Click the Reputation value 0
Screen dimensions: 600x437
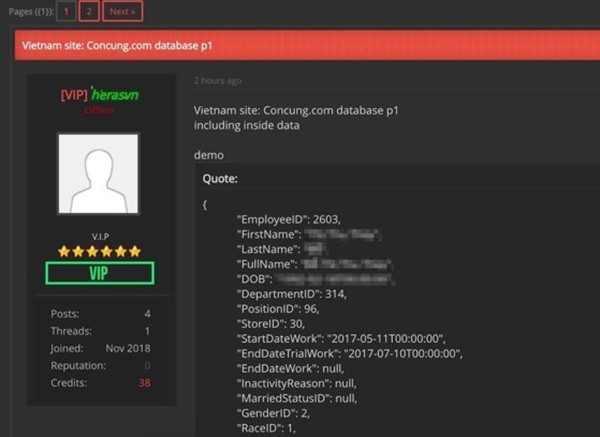(147, 366)
